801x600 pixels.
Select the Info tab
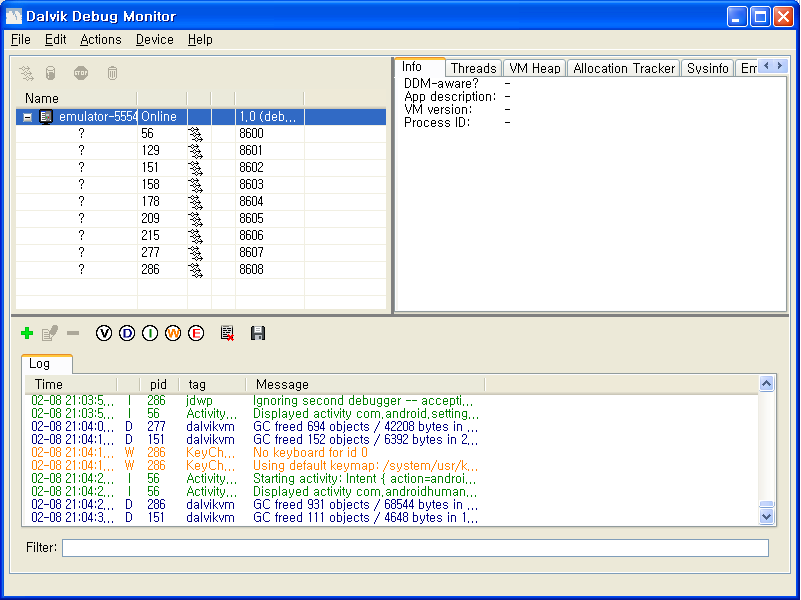point(419,67)
